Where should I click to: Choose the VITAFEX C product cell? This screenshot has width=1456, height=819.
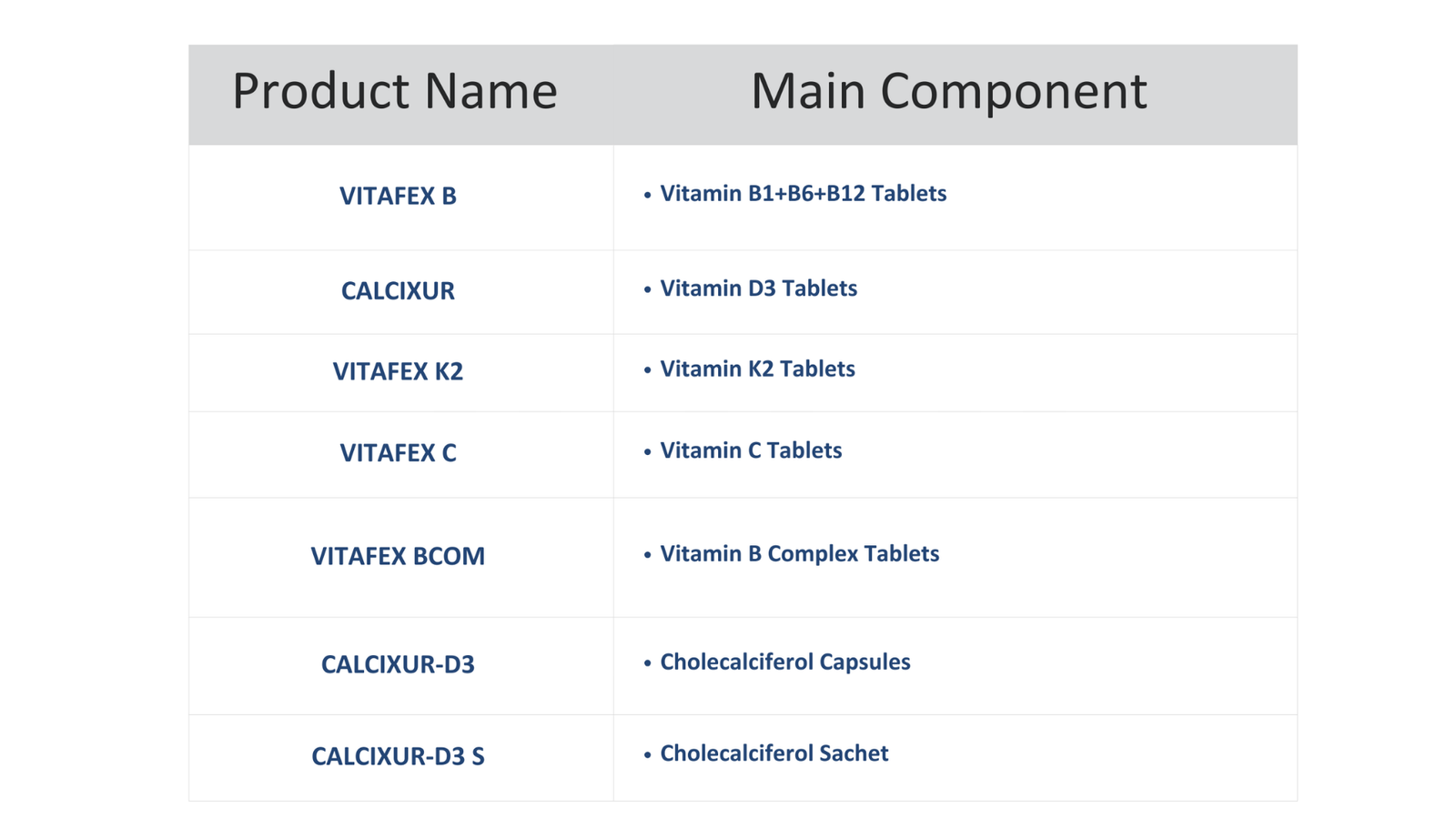[x=398, y=453]
